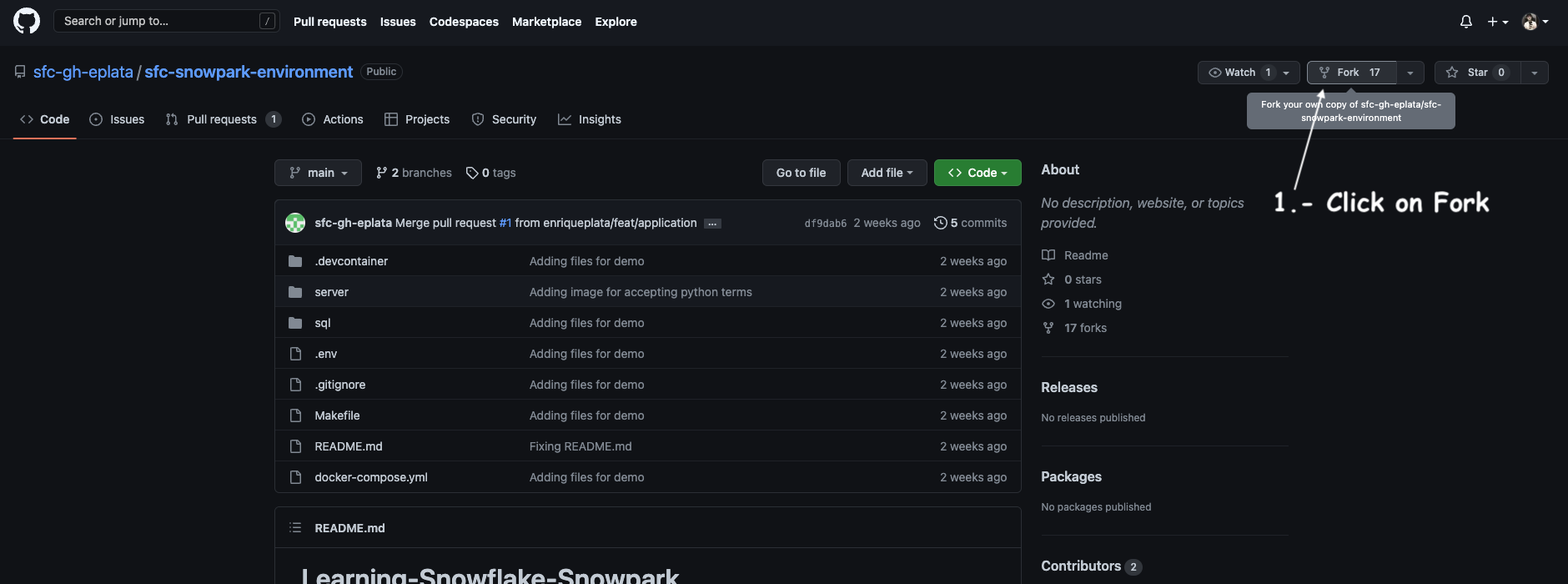
Task: Open the Makefile file
Action: pyautogui.click(x=337, y=415)
